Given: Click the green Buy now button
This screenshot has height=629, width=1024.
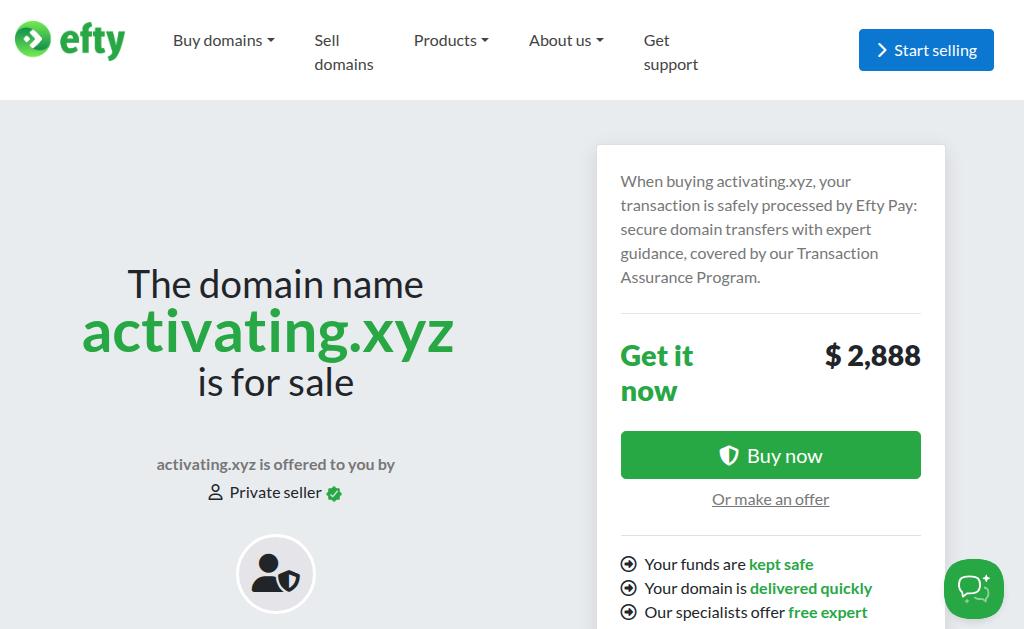Looking at the screenshot, I should tap(771, 455).
